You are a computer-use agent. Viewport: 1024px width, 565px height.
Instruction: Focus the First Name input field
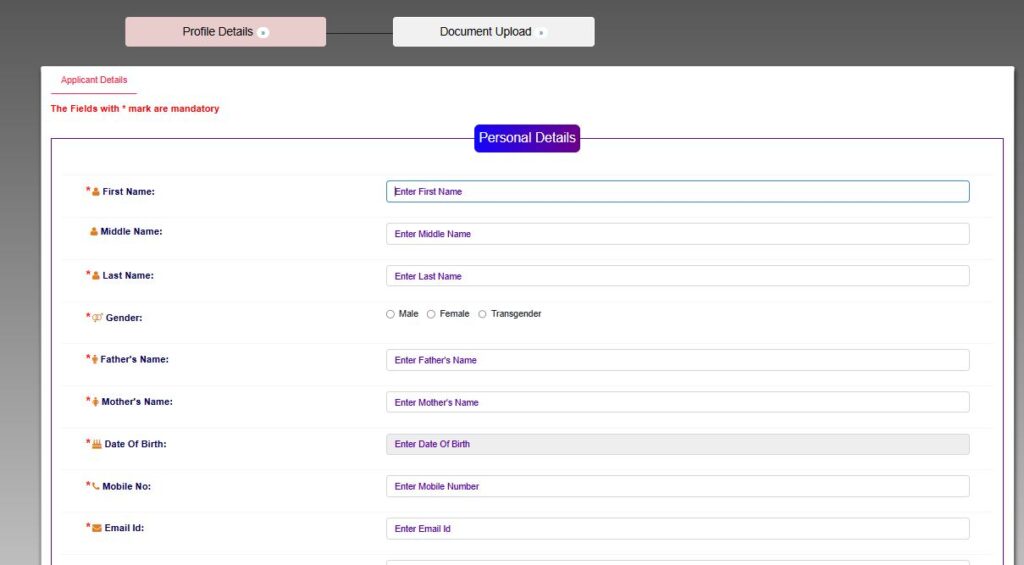point(678,191)
